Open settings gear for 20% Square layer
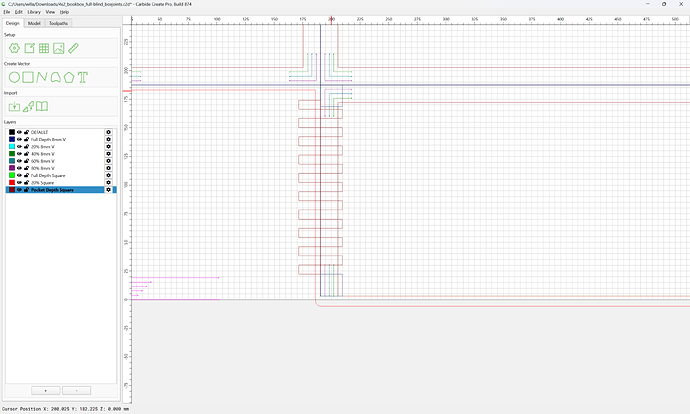 tap(108, 183)
